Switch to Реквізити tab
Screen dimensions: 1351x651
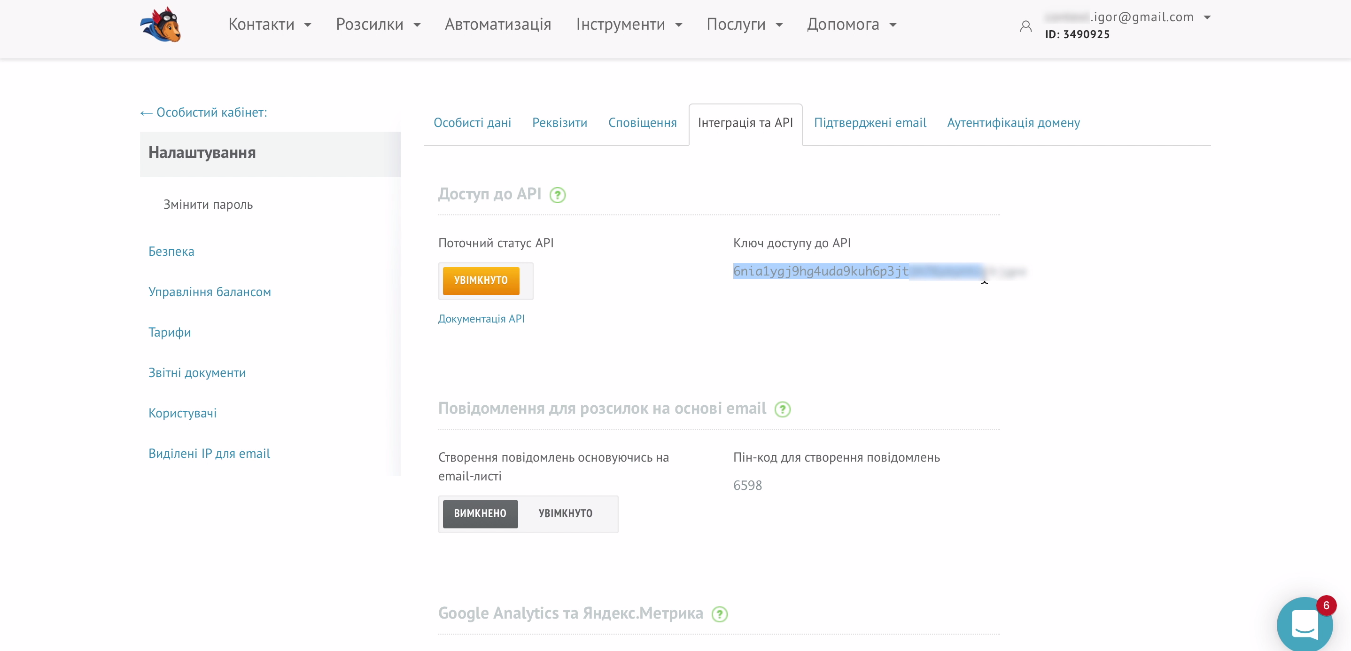point(560,123)
